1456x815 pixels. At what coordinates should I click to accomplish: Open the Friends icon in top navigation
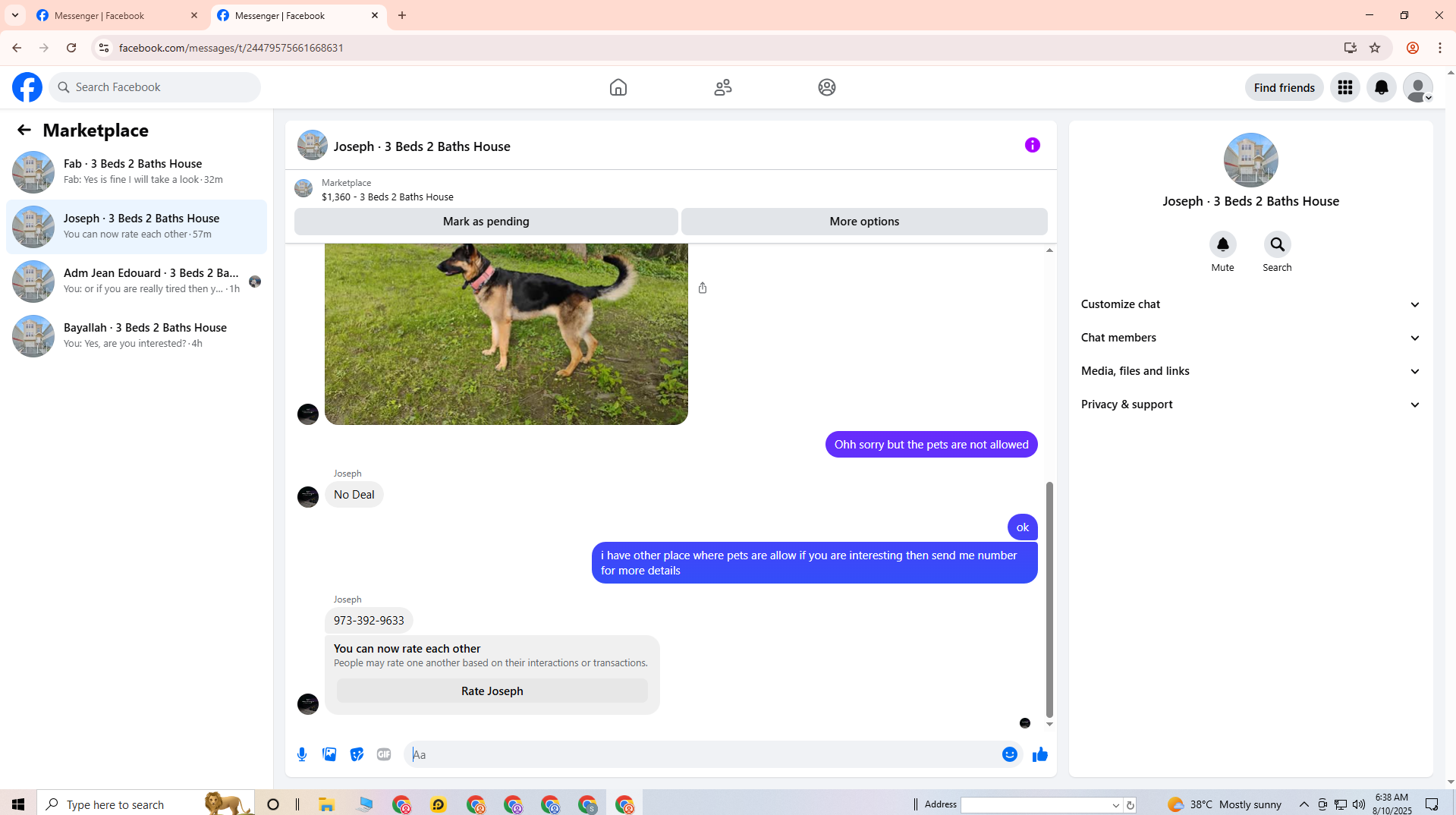[723, 87]
